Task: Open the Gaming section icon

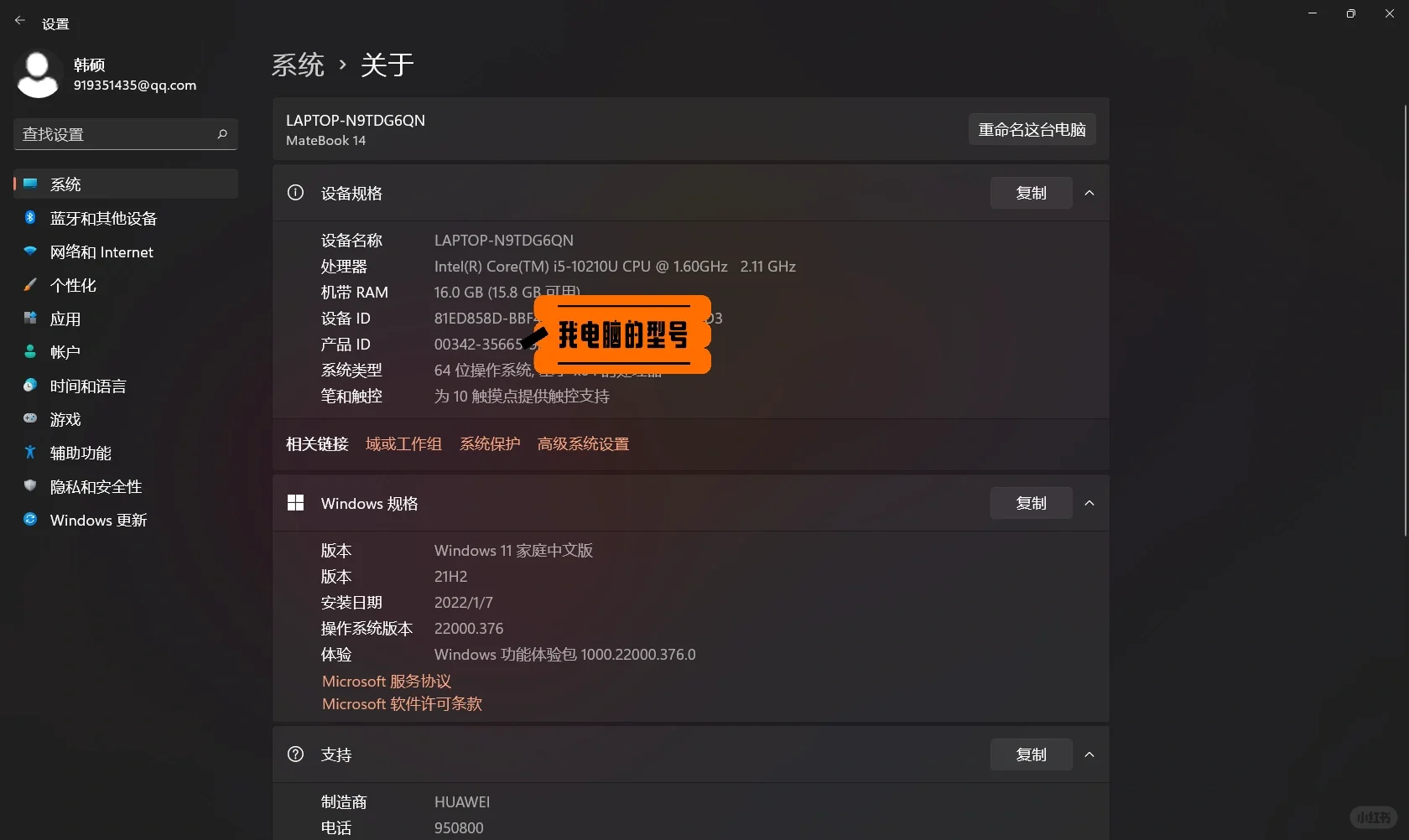Action: tap(30, 419)
